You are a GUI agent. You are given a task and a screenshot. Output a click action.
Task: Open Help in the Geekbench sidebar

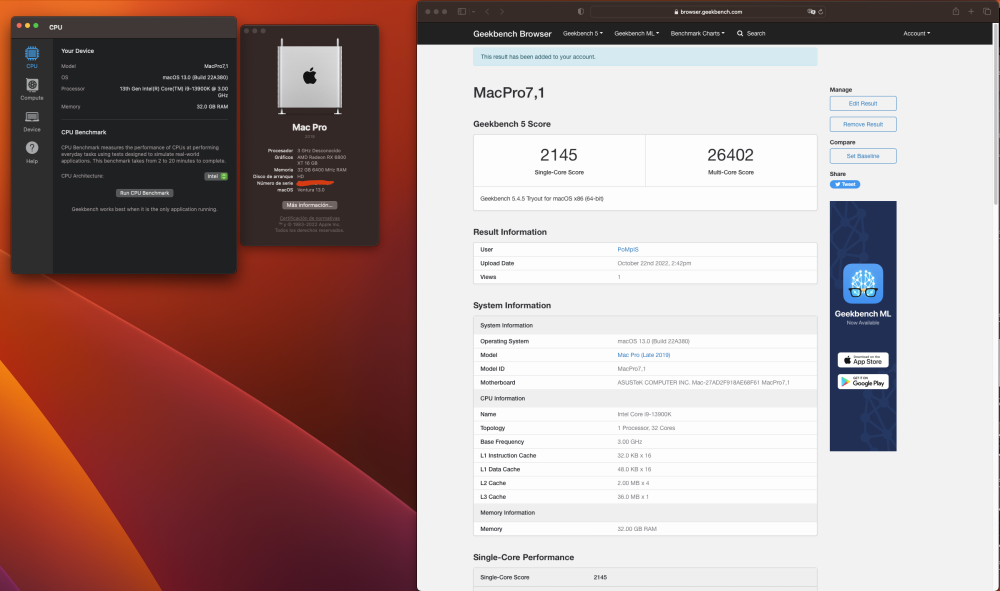[x=31, y=152]
